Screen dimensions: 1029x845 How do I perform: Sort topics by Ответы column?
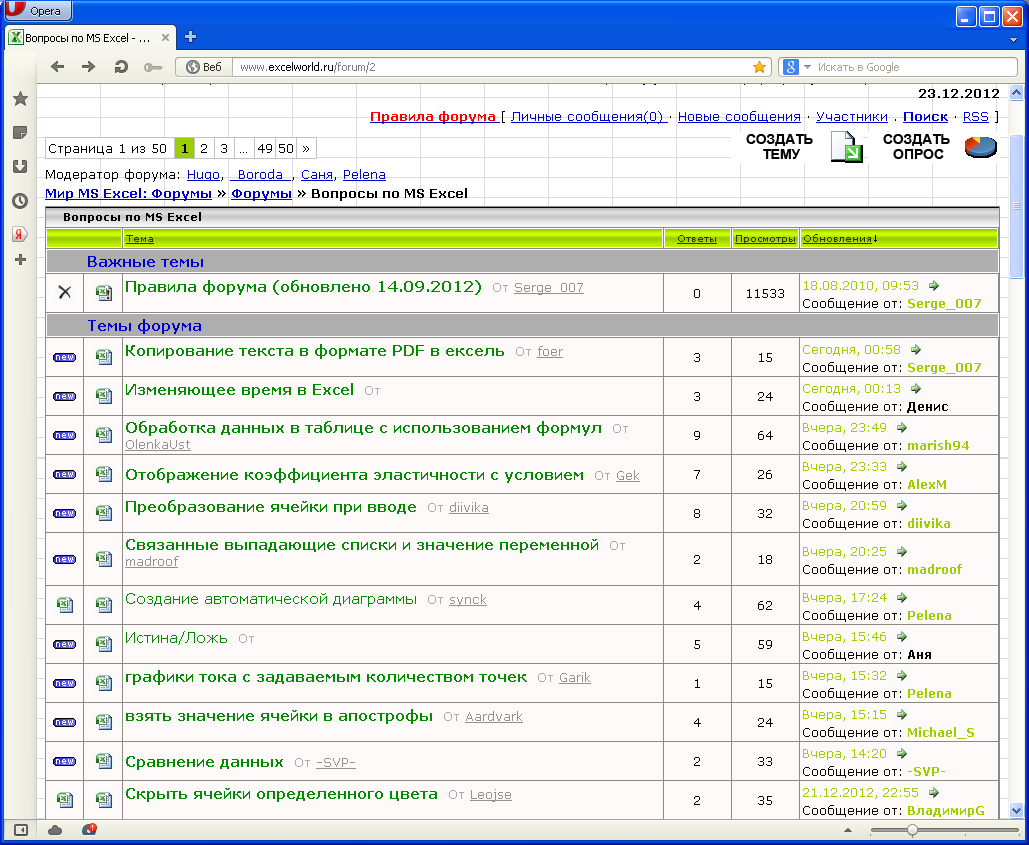point(697,239)
